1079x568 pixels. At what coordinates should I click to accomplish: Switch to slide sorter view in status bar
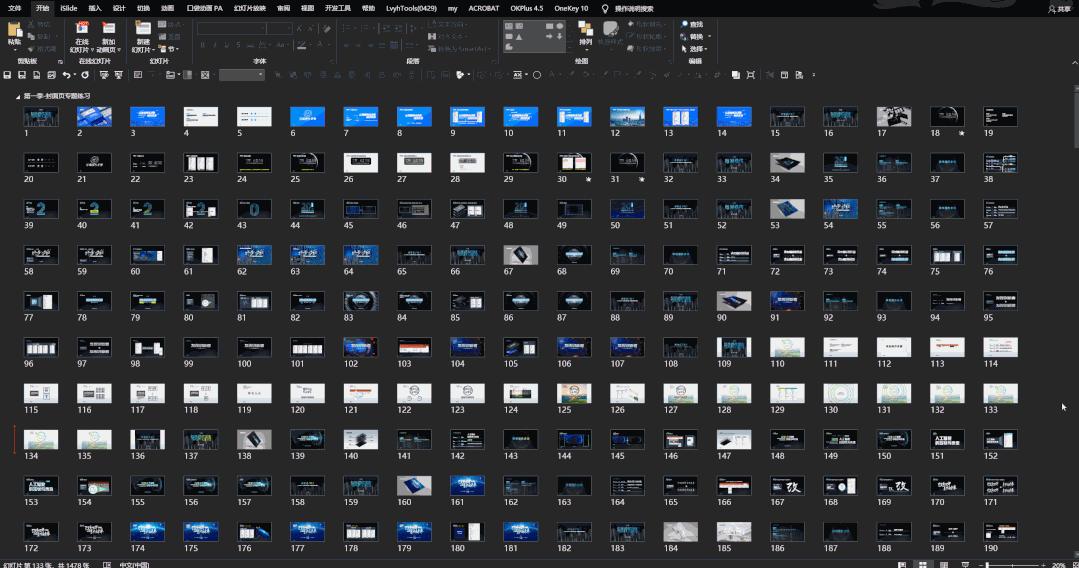pos(921,564)
